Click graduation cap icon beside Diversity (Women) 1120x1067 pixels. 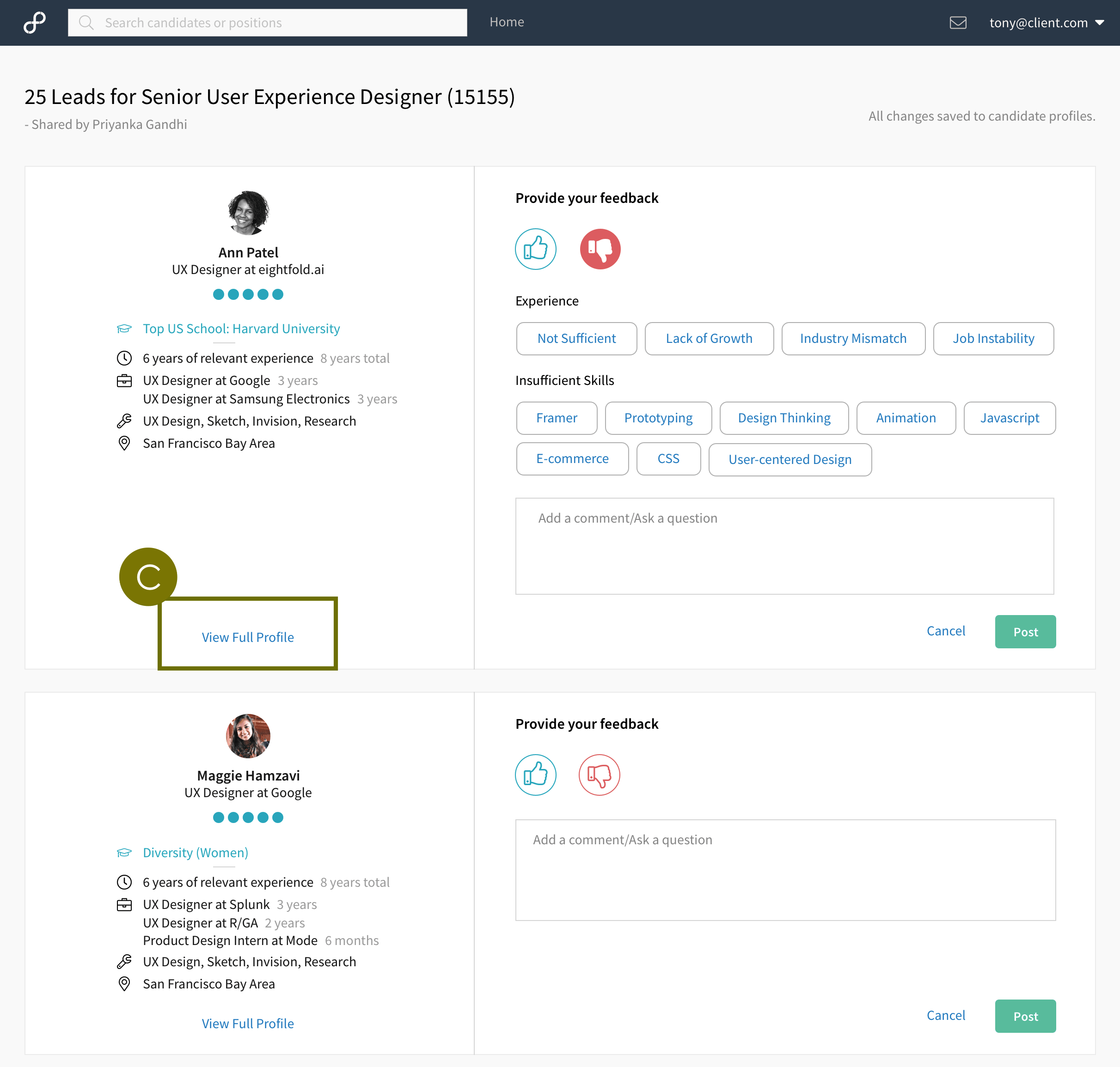[124, 853]
